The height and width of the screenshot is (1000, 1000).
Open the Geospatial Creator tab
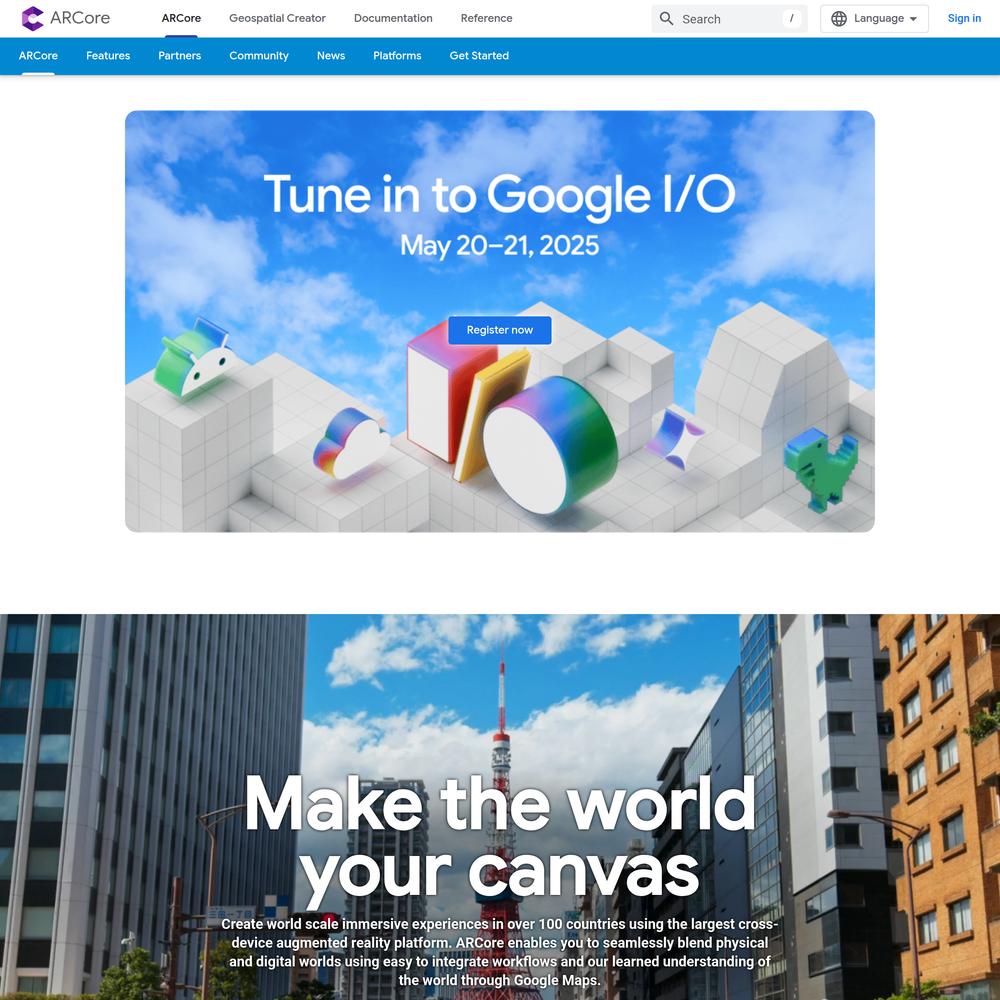click(277, 18)
